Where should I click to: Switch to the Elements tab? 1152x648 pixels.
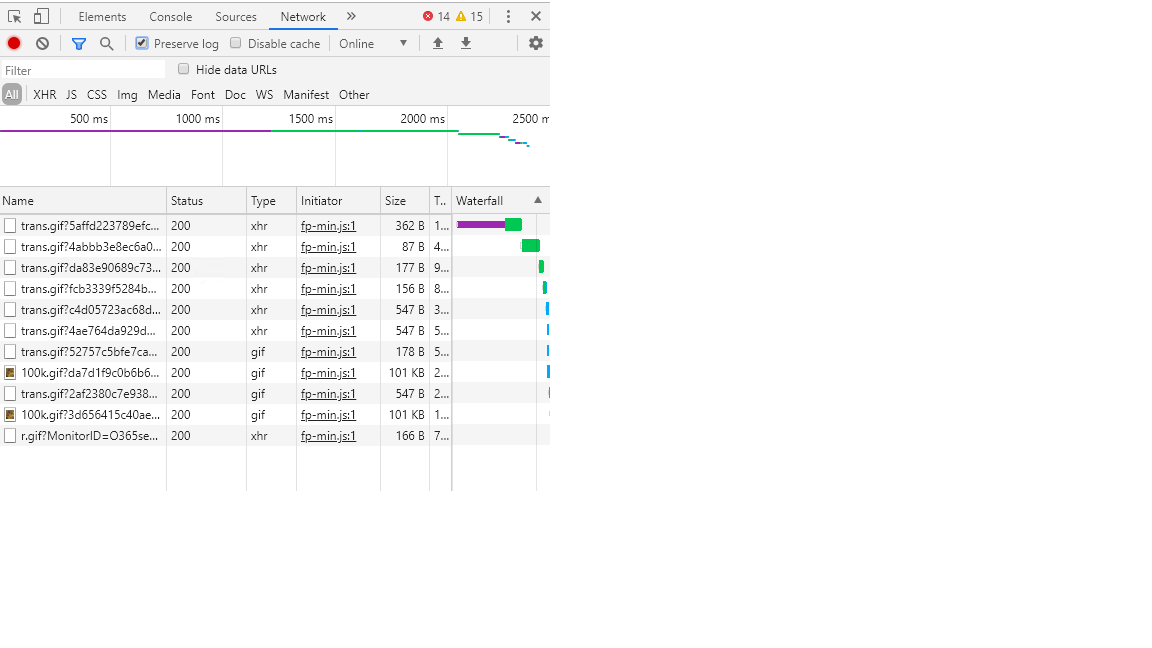(102, 16)
